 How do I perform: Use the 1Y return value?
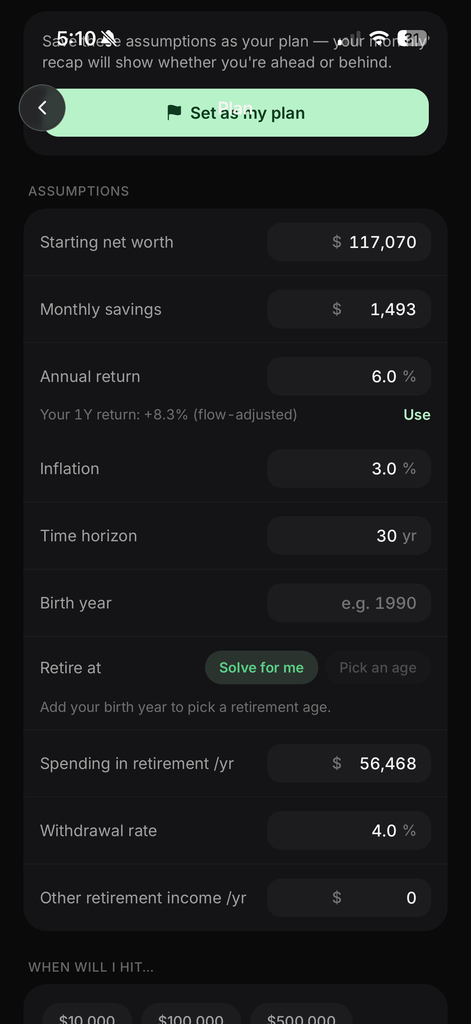(x=417, y=415)
